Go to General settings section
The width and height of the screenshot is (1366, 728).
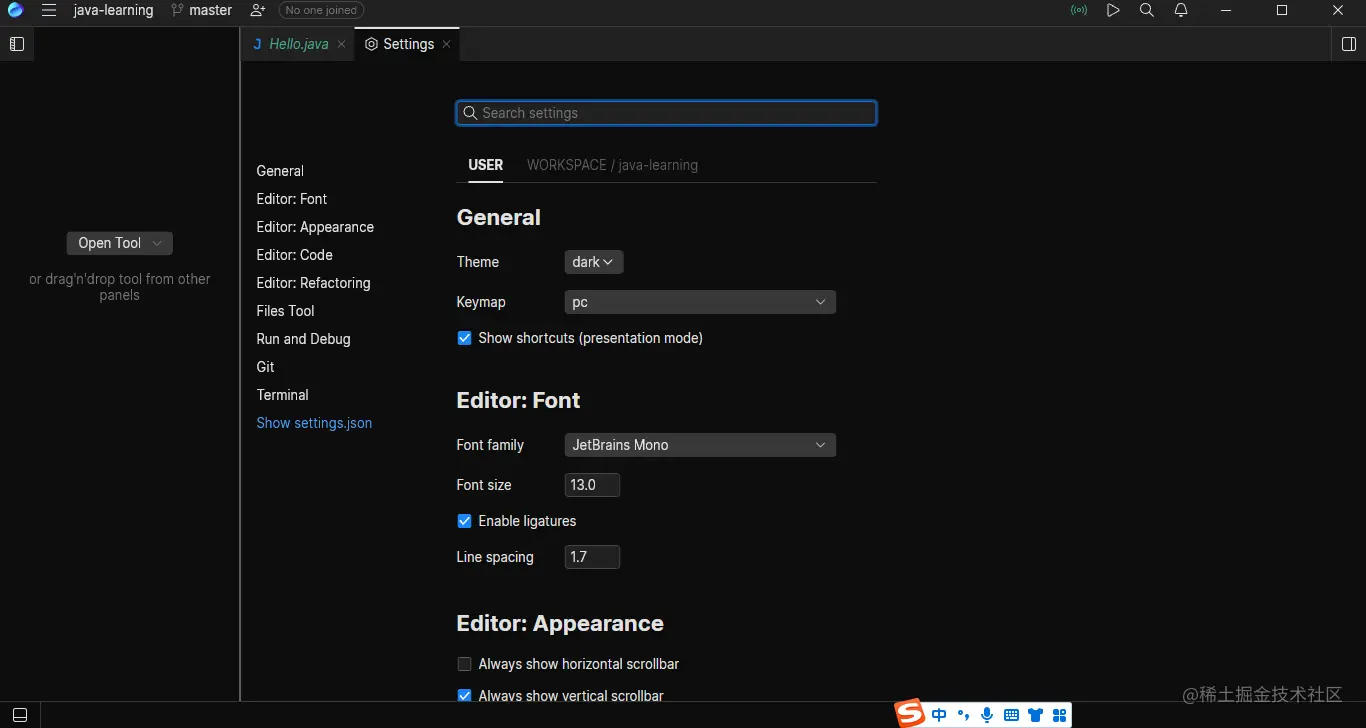tap(280, 171)
